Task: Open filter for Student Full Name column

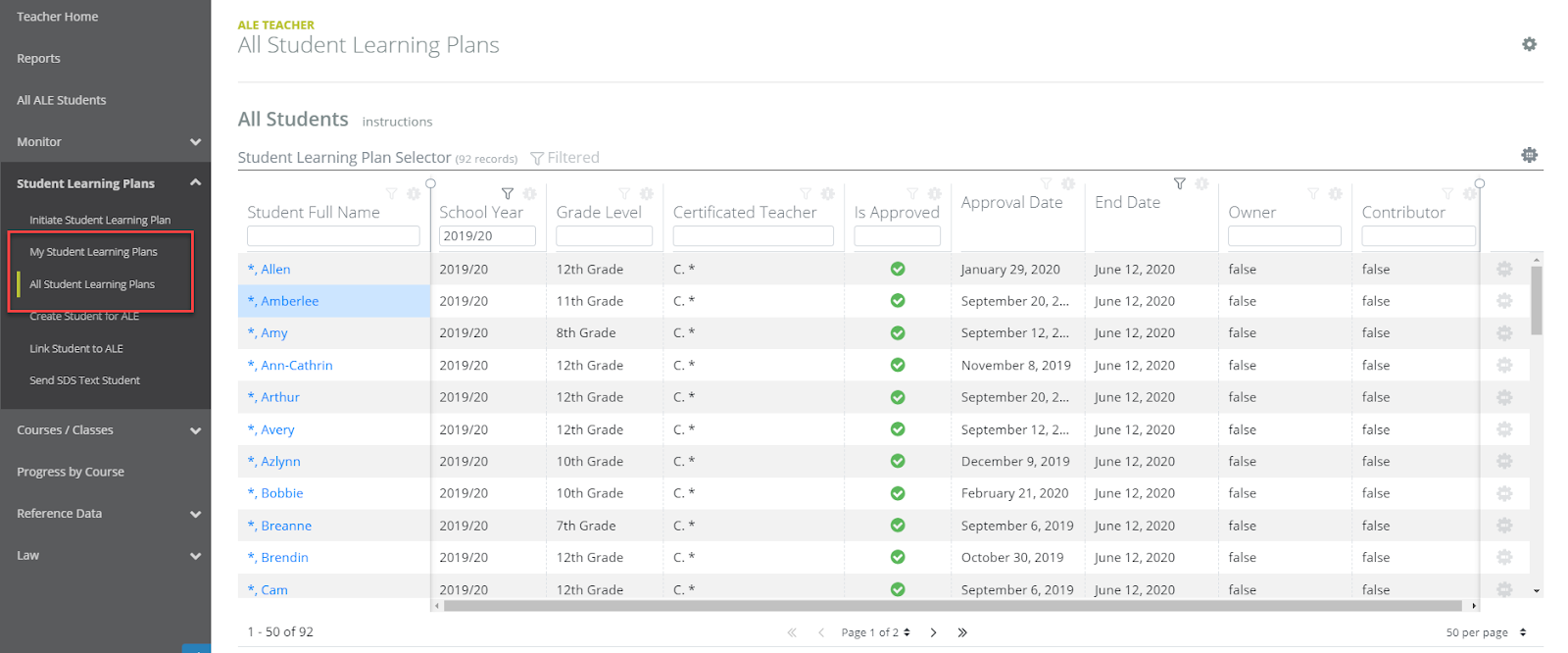Action: pyautogui.click(x=392, y=194)
